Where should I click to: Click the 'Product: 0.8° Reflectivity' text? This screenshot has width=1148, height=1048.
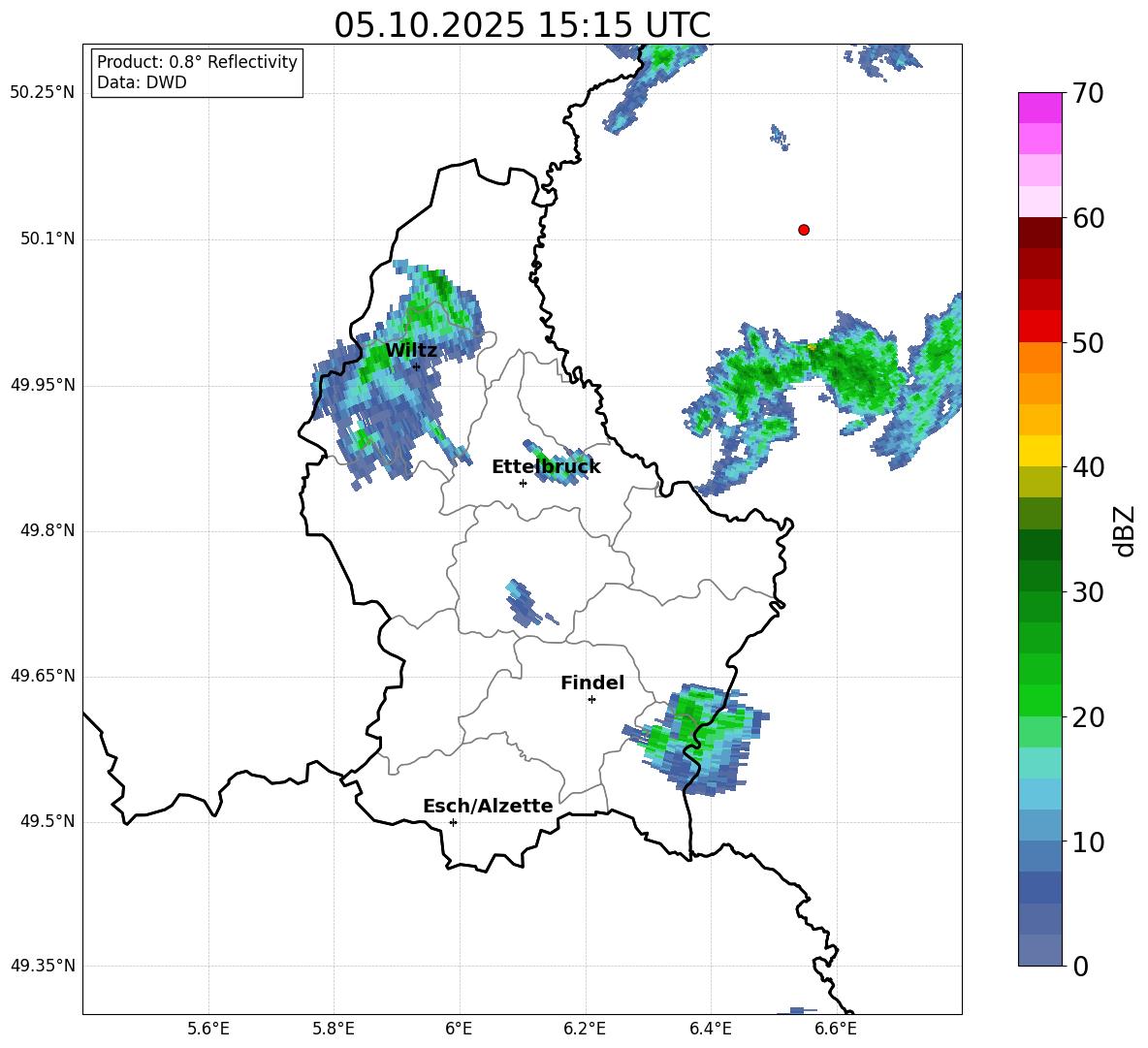pyautogui.click(x=197, y=62)
